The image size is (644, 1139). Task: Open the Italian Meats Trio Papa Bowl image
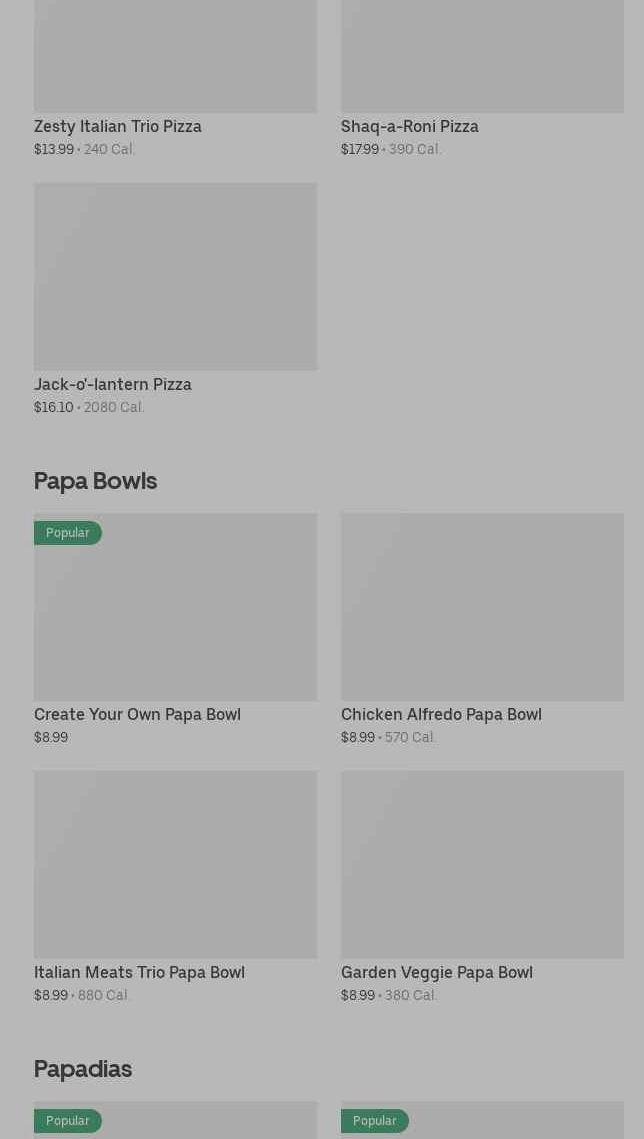(x=175, y=864)
